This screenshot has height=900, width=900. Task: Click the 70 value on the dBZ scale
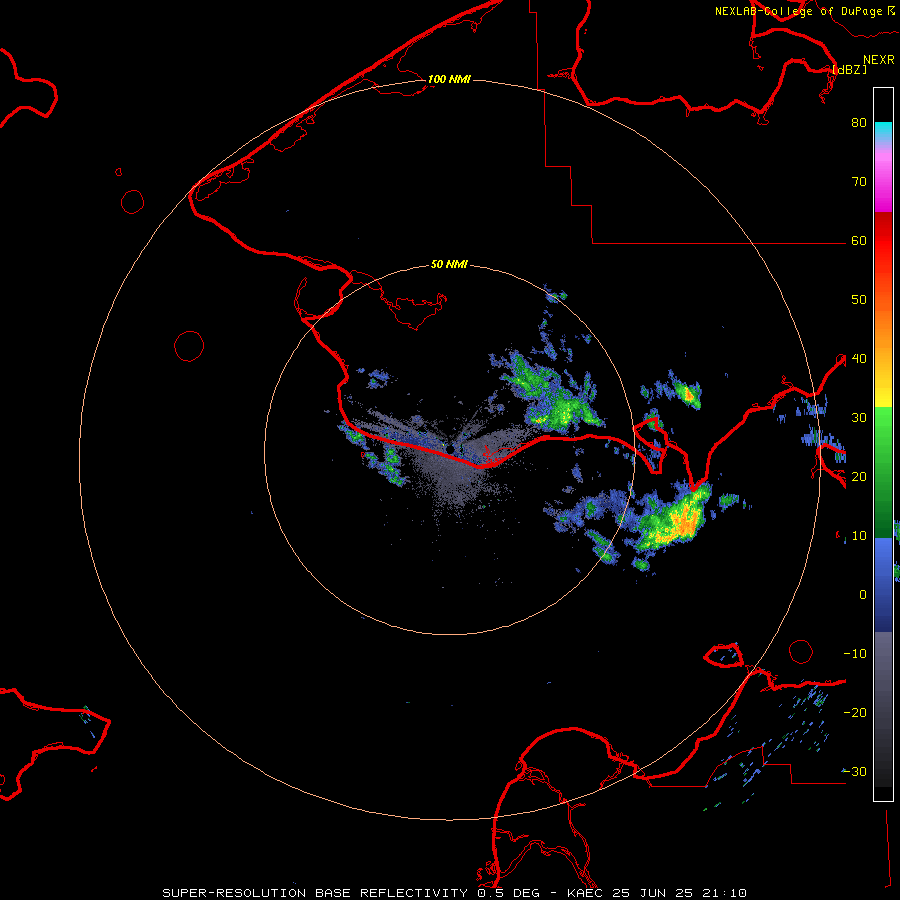click(x=859, y=181)
